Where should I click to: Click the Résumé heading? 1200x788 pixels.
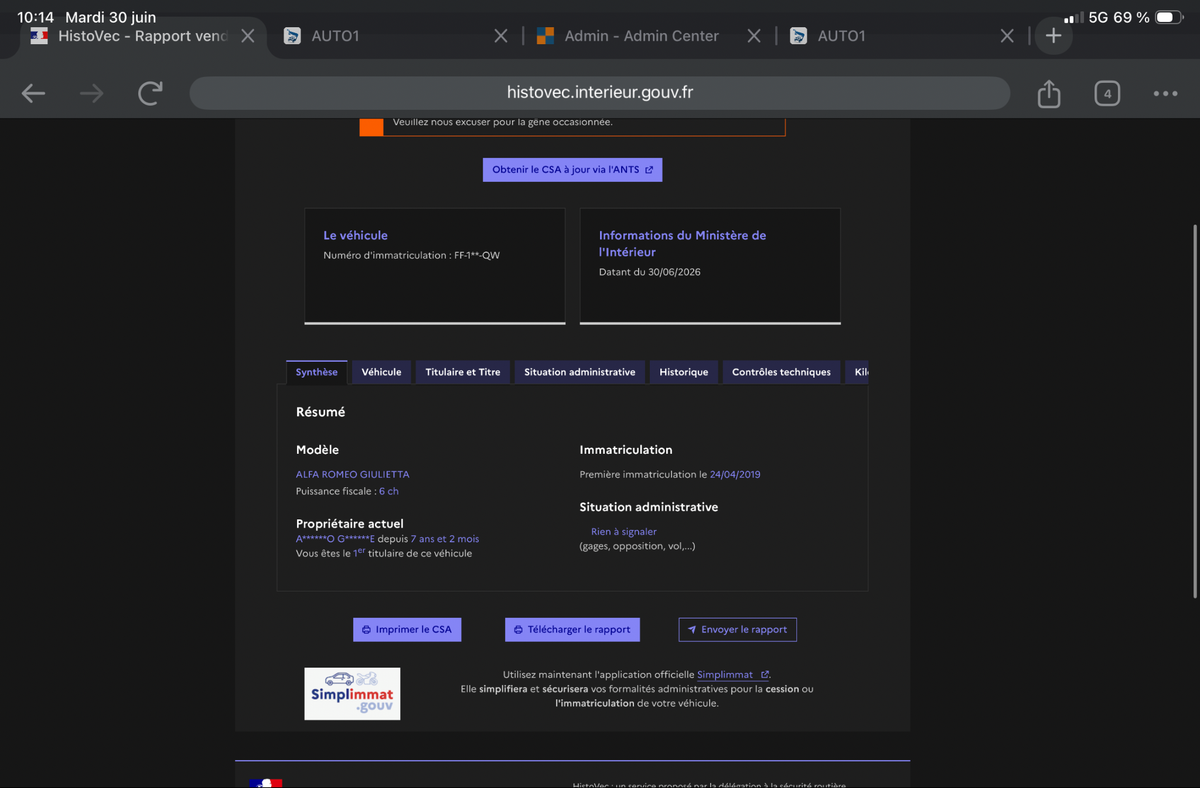point(320,411)
